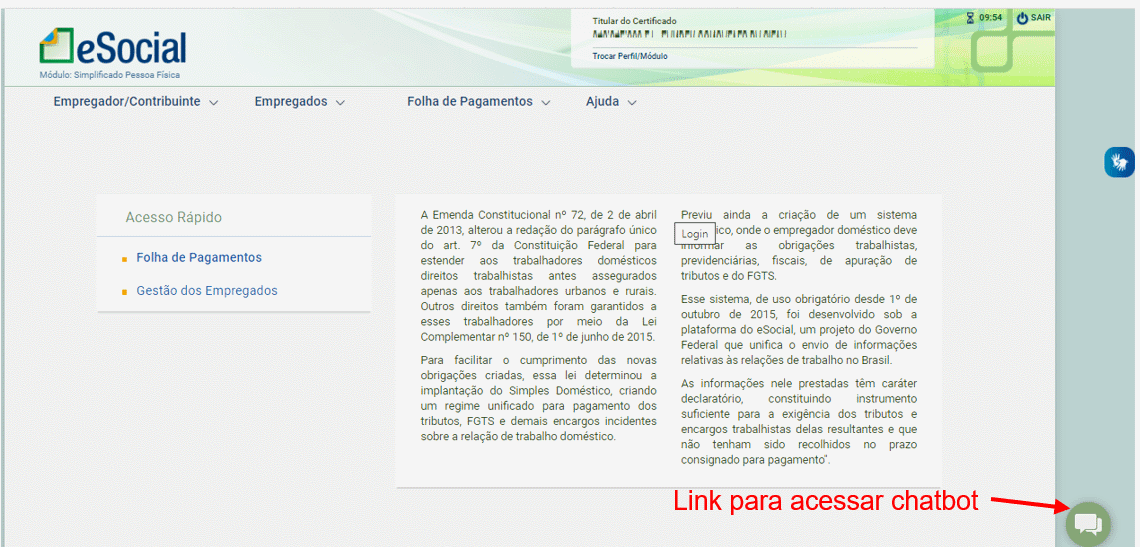1140x547 pixels.
Task: Expand chevron beside Folha de Pagamentos menu
Action: (546, 103)
